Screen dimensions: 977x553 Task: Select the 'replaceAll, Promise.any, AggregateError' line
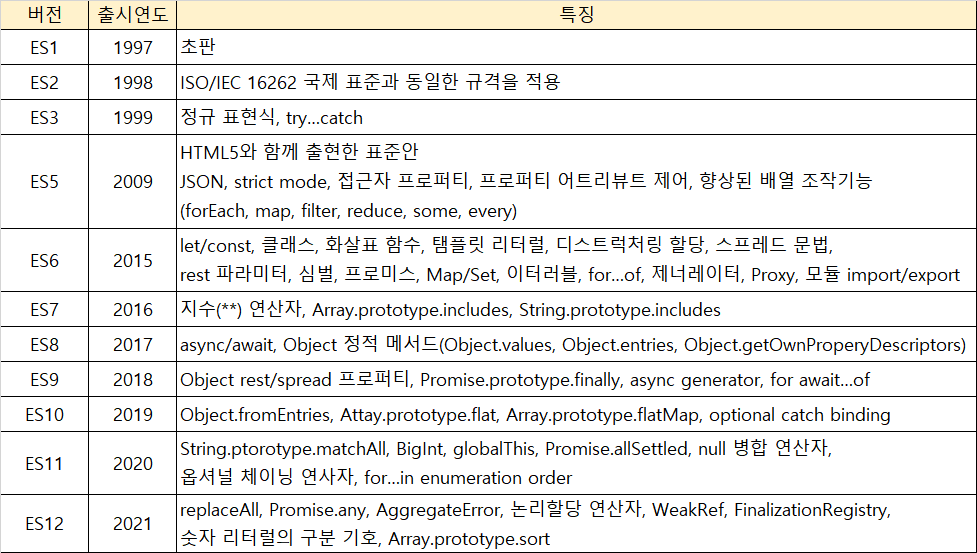pyautogui.click(x=535, y=509)
